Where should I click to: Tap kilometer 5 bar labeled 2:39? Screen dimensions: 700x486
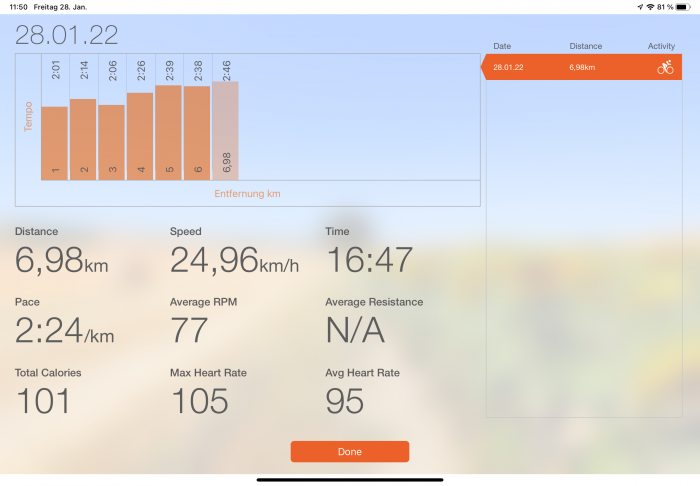pyautogui.click(x=169, y=133)
